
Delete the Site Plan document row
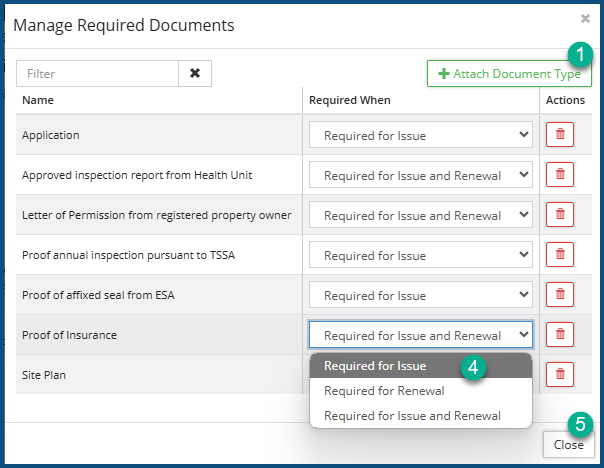click(559, 375)
